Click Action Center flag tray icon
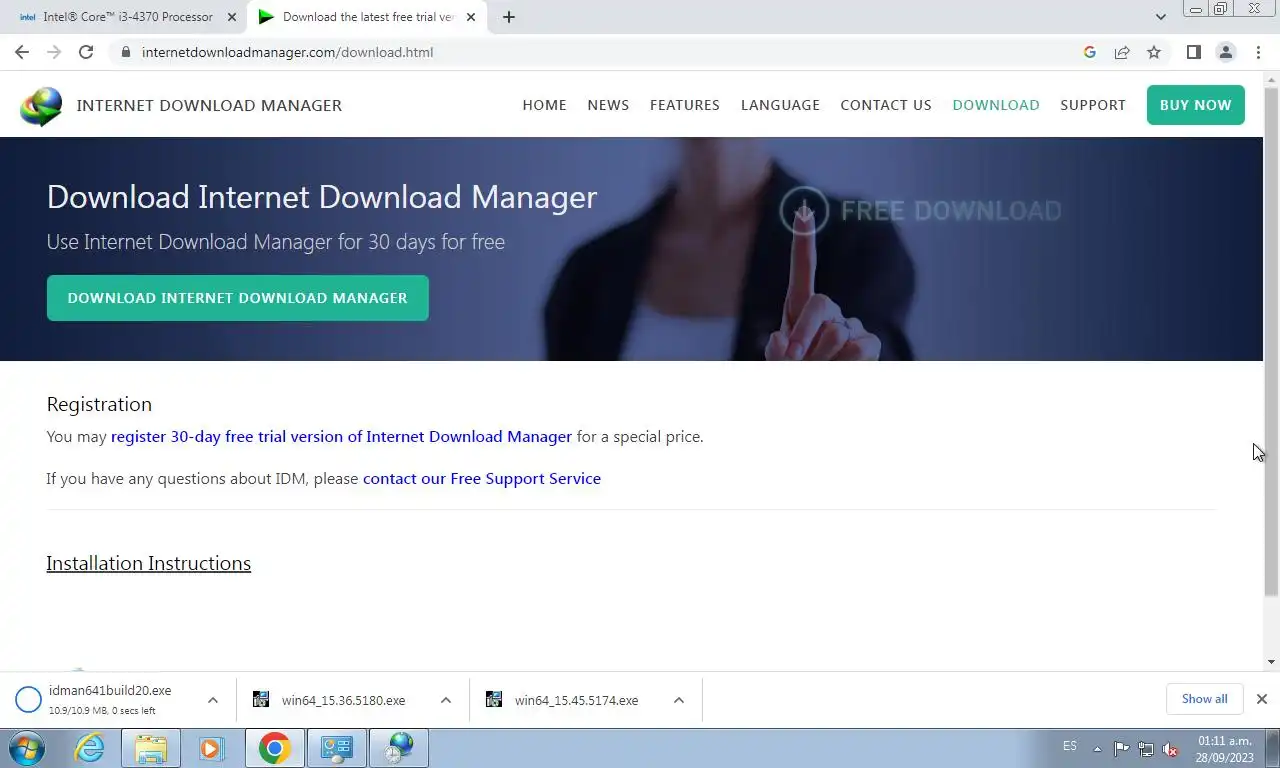The height and width of the screenshot is (768, 1280). 1121,749
